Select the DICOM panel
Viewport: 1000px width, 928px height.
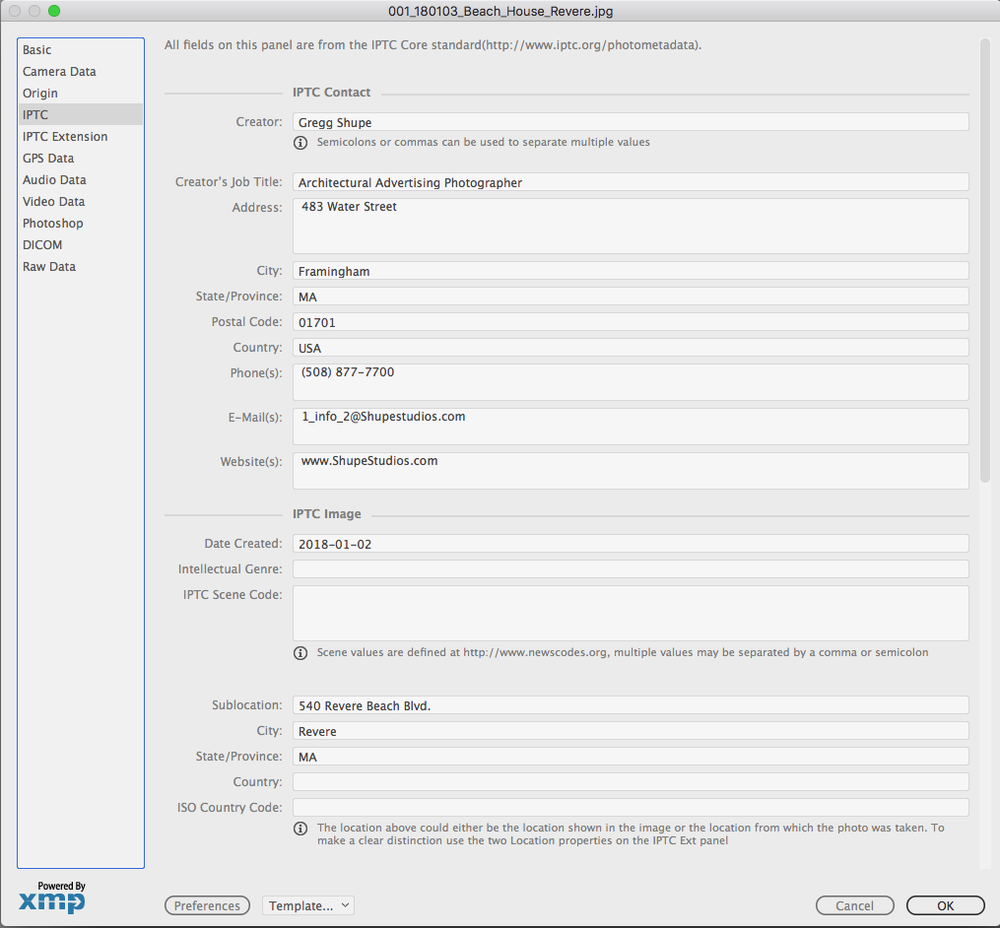pos(42,244)
